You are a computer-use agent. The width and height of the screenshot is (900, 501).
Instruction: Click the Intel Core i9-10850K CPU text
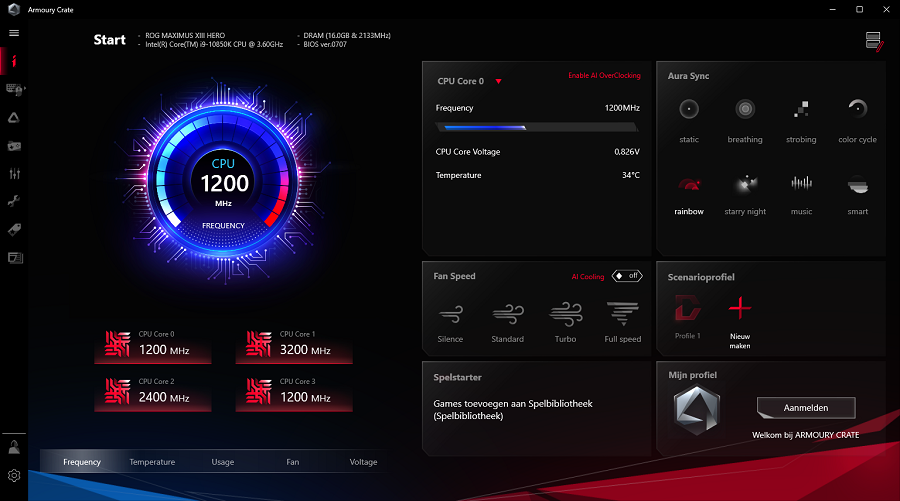pyautogui.click(x=214, y=44)
